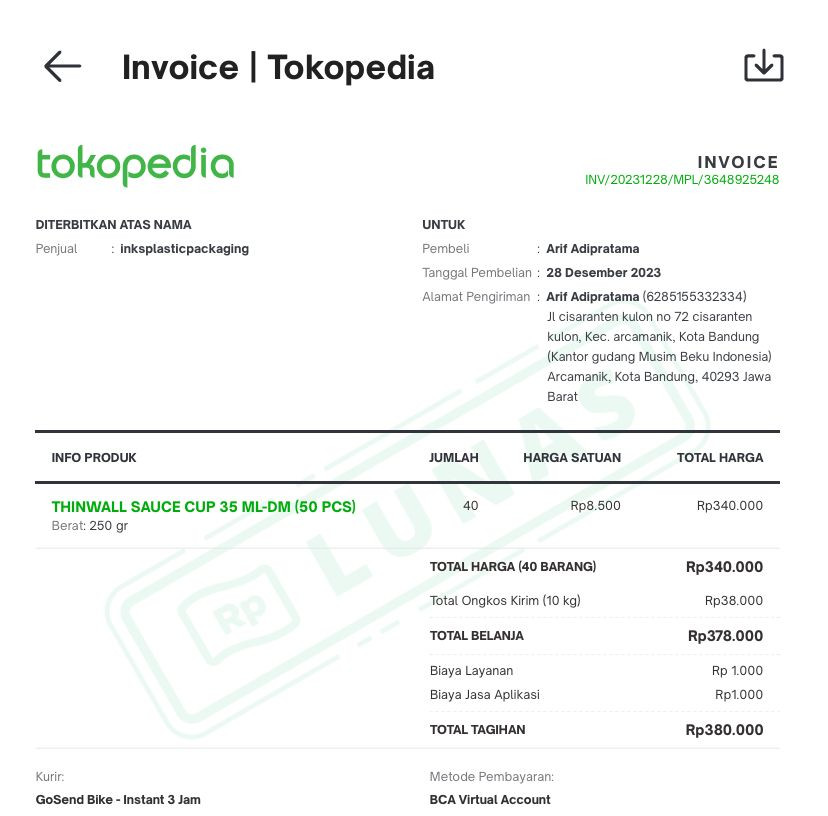Viewport: 828px width, 816px height.
Task: Click payment method BCA Virtual Account
Action: click(490, 800)
